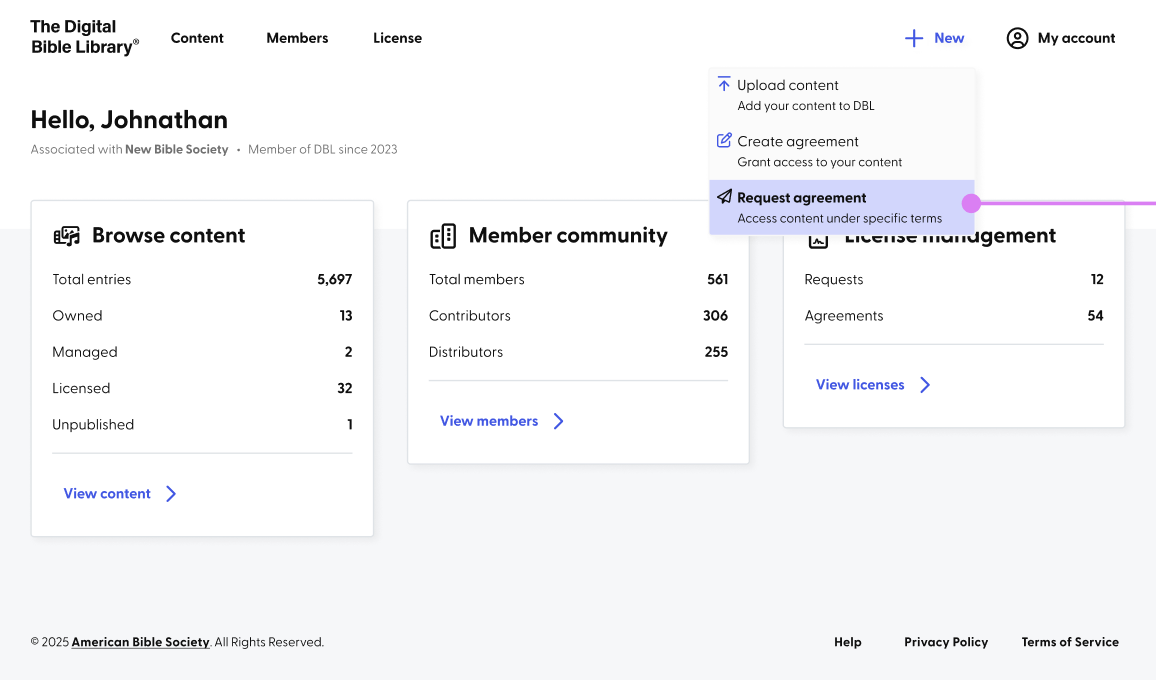Open the American Bible Society footer link
Viewport: 1156px width, 680px height.
pyautogui.click(x=140, y=642)
